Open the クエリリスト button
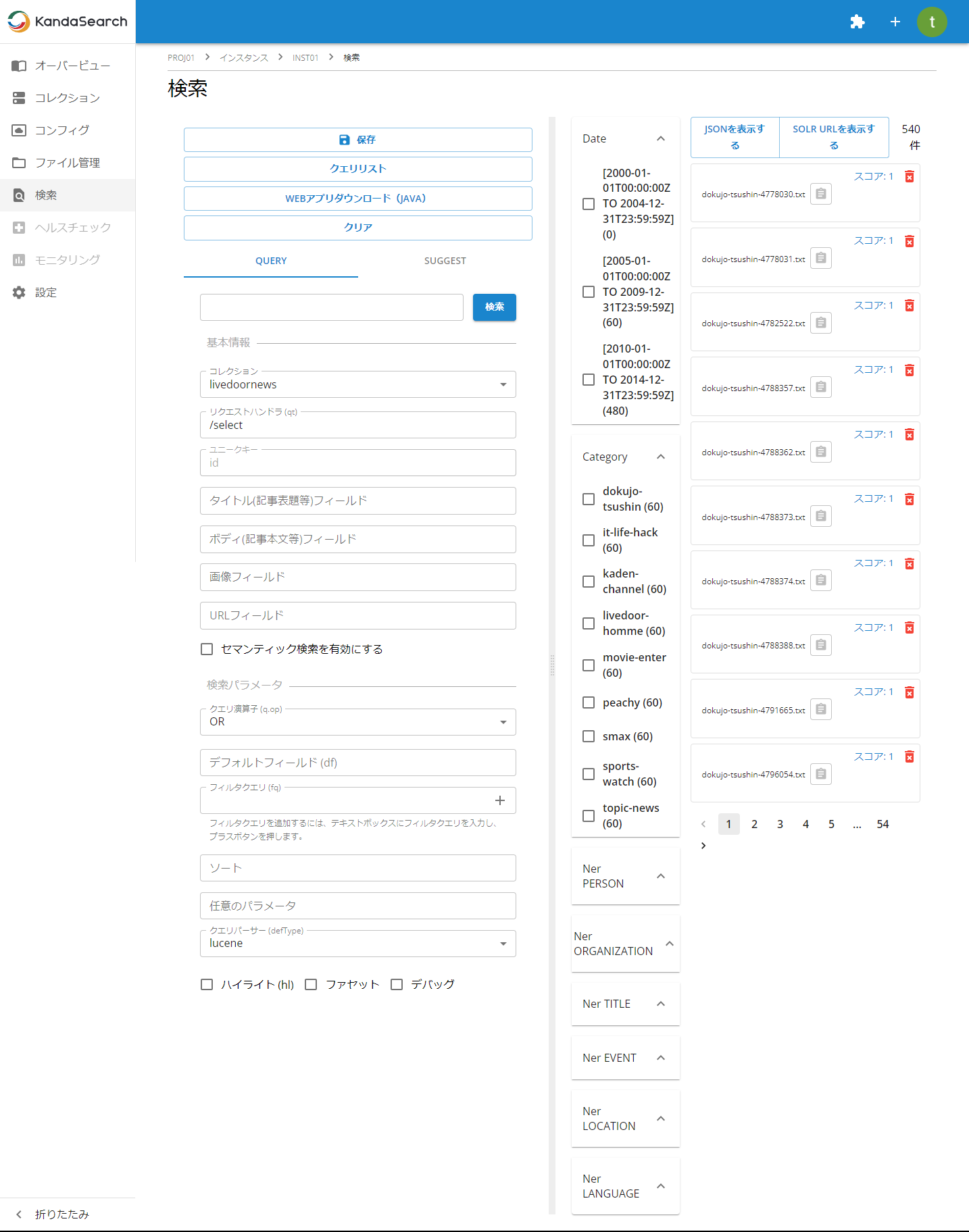 click(x=358, y=169)
